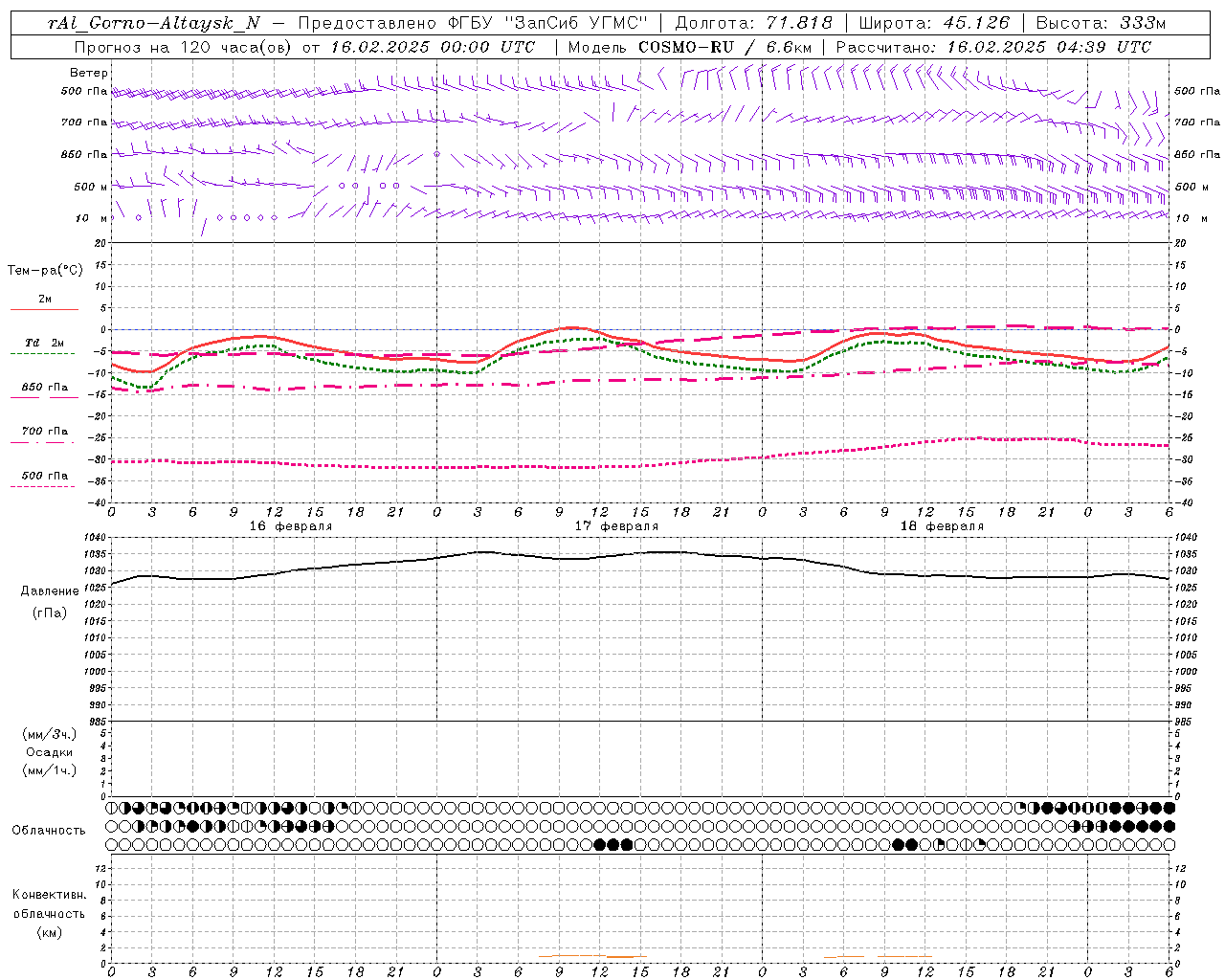Click the (мм/1ч.) precipitation unit label
Image resolution: width=1225 pixels, height=980 pixels.
pyautogui.click(x=50, y=770)
